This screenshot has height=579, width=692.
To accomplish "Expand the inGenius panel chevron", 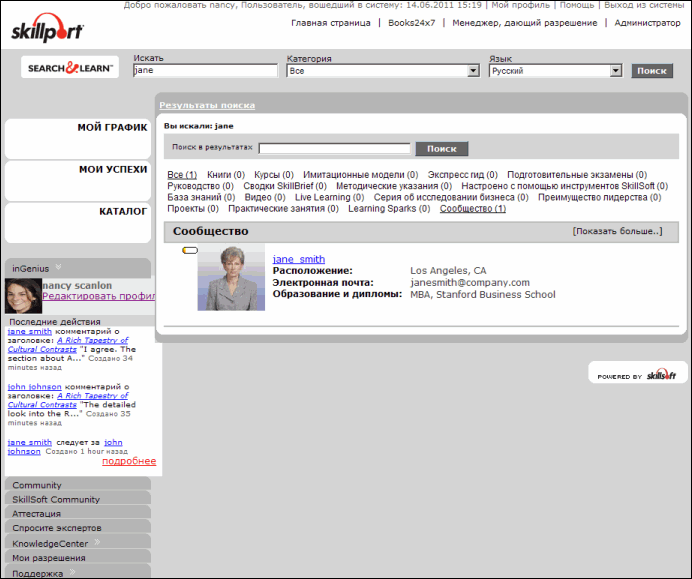I will click(x=58, y=267).
